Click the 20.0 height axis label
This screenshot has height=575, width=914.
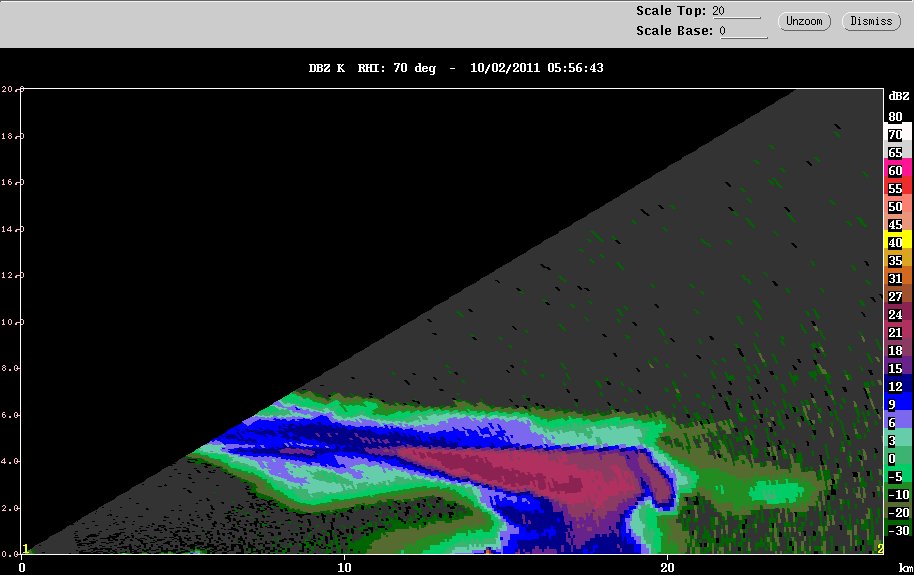pos(12,89)
